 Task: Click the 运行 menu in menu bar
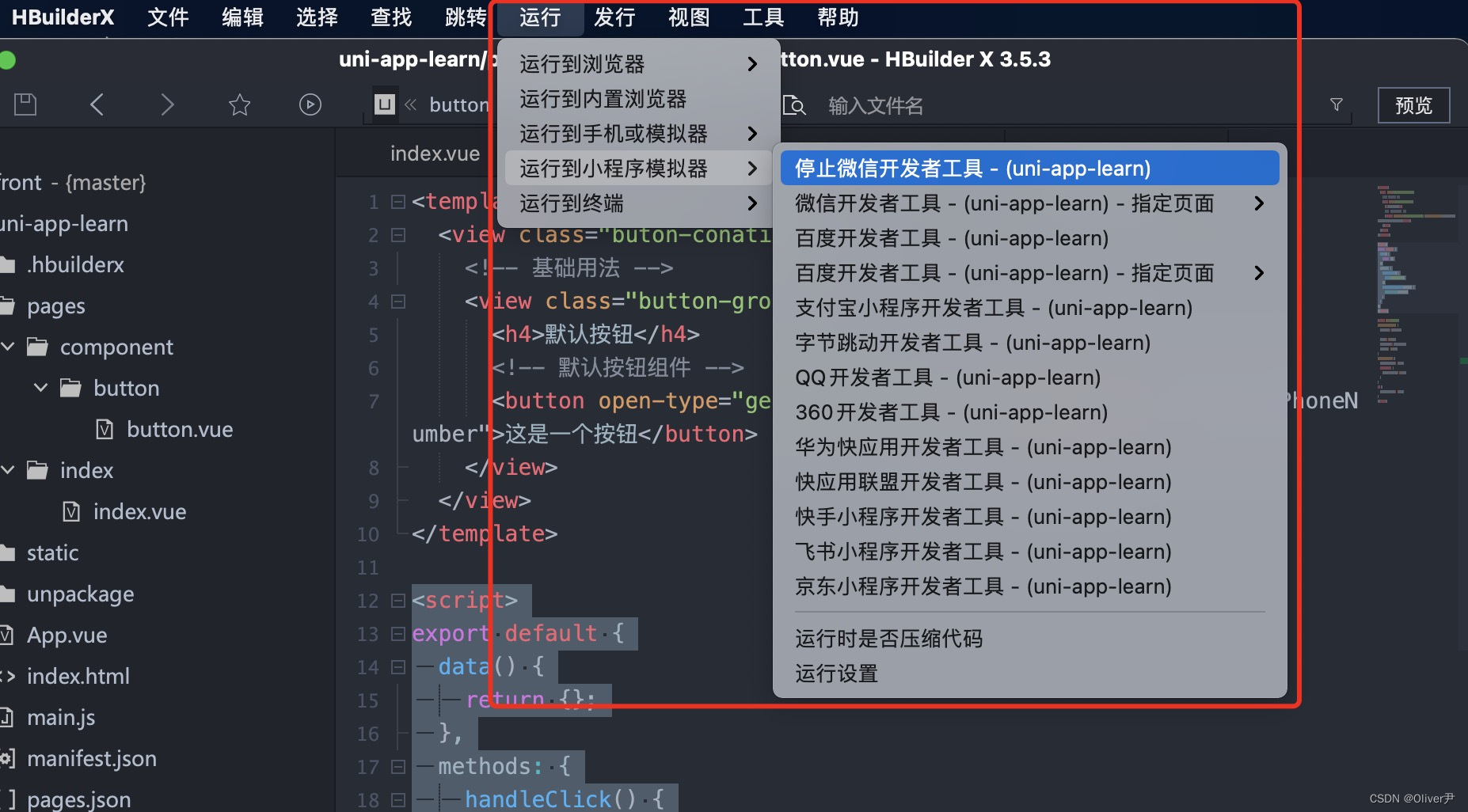coord(540,17)
